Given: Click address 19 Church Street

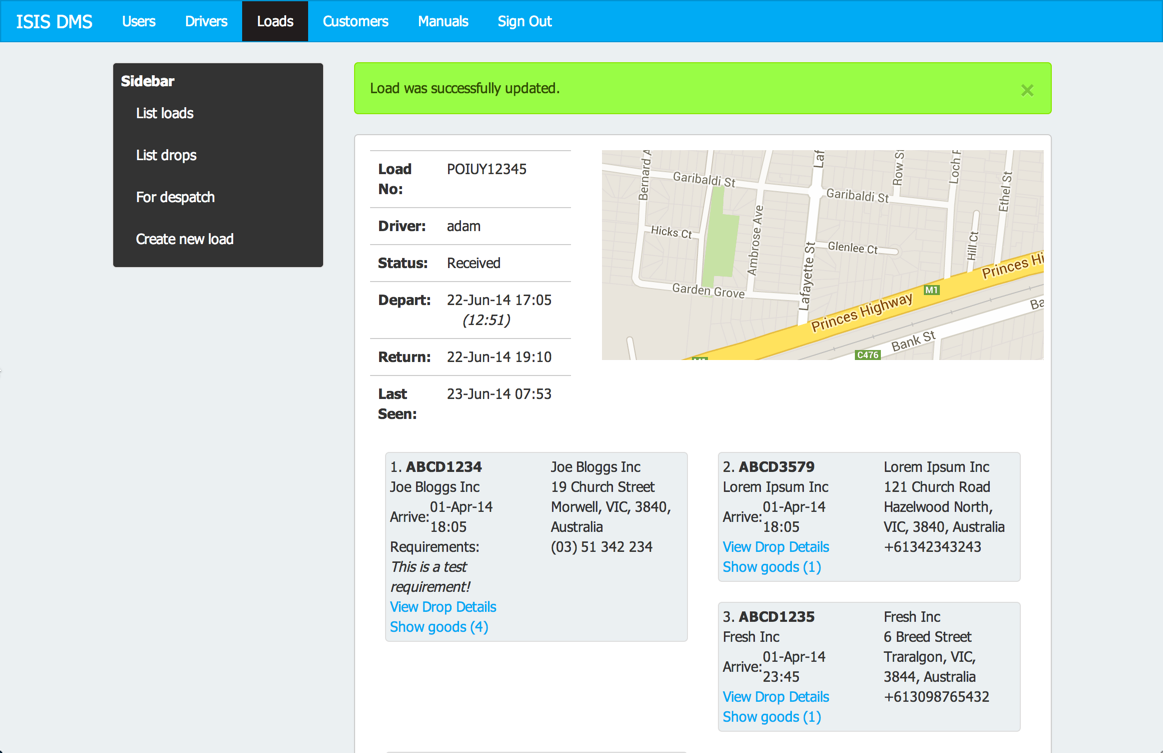Looking at the screenshot, I should [602, 487].
